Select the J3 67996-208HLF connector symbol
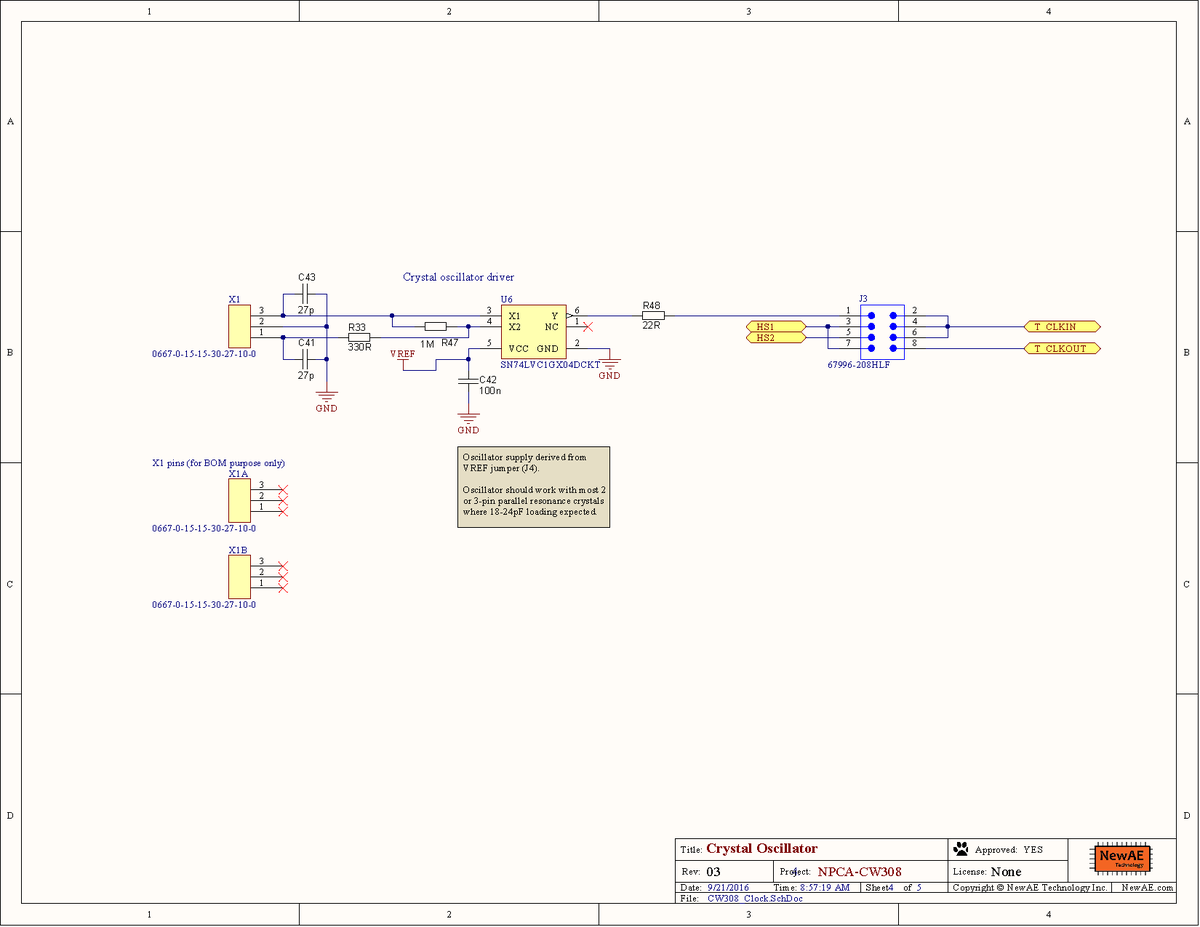Image resolution: width=1200 pixels, height=927 pixels. (880, 332)
